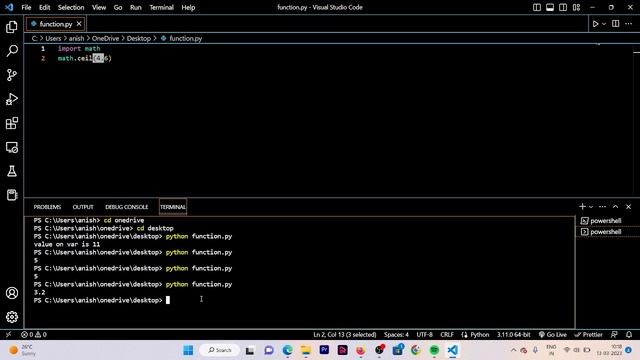Viewport: 640px width, 360px height.
Task: Switch to the OUTPUT panel tab
Action: coord(83,207)
